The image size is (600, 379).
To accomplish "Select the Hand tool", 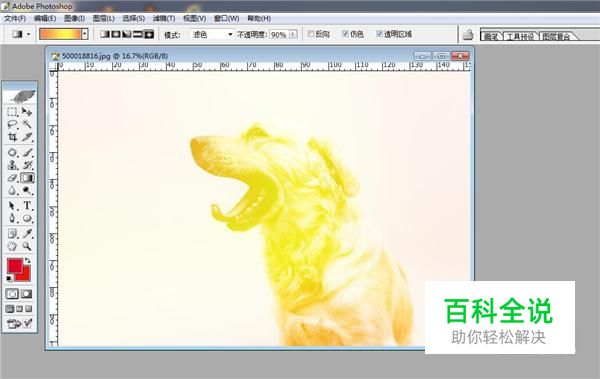I will tap(12, 246).
